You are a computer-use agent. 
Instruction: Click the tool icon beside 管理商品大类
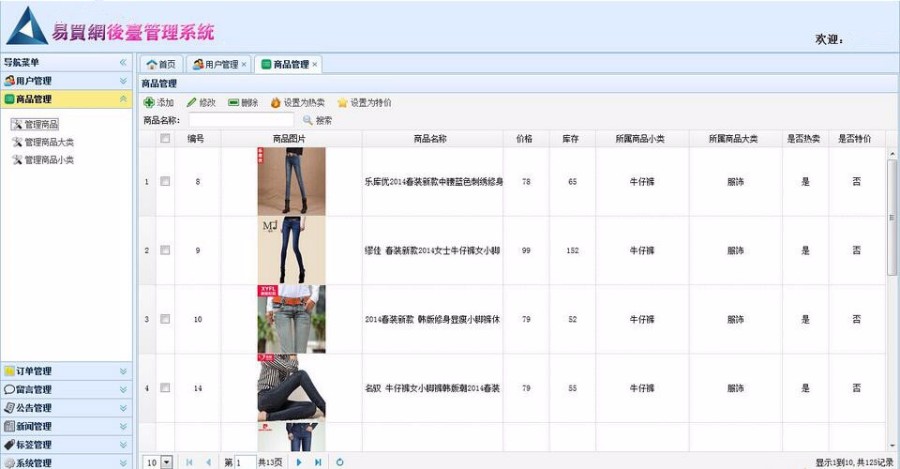pyautogui.click(x=17, y=142)
